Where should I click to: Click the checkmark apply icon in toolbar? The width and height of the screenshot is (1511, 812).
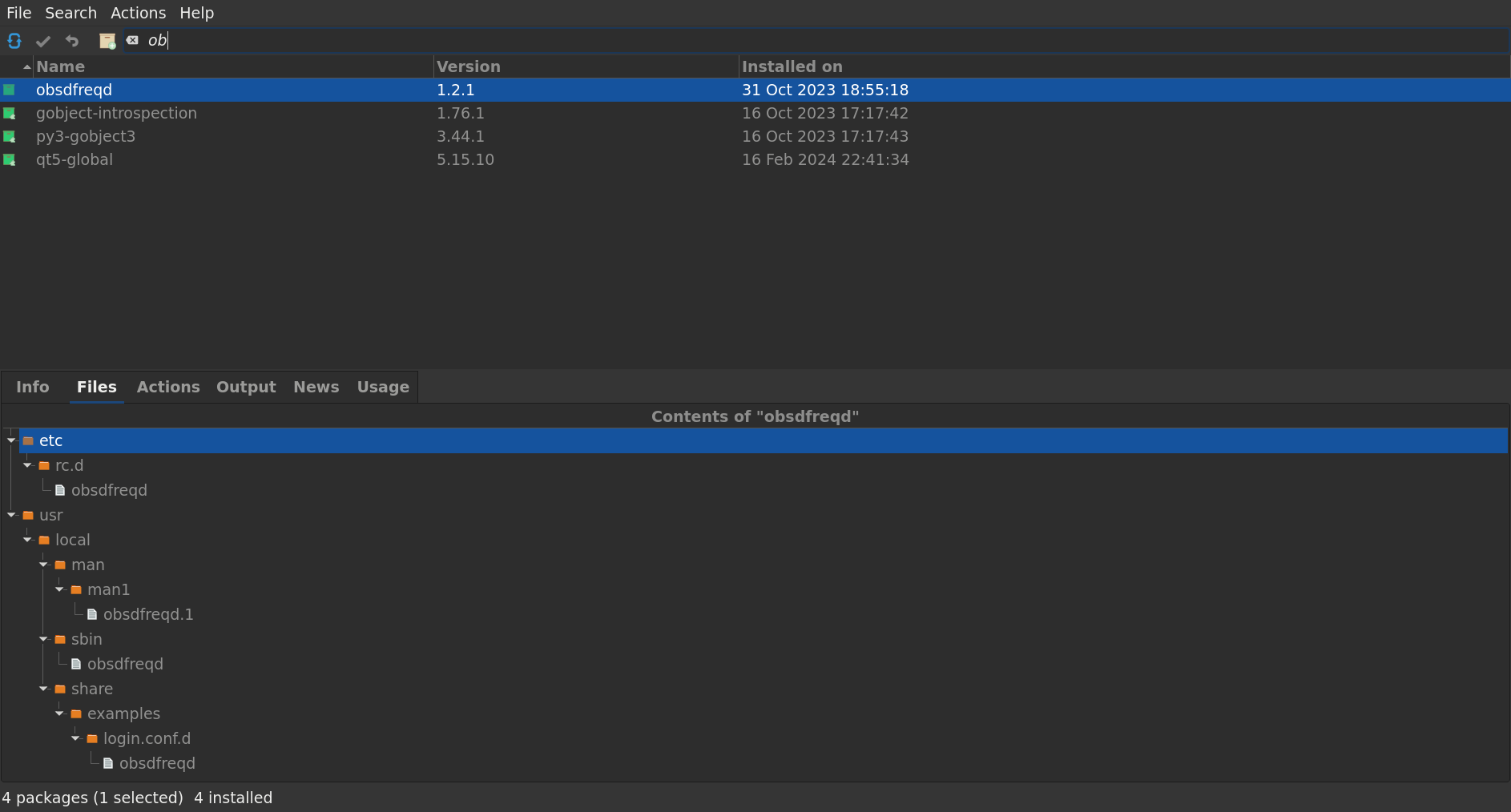(43, 41)
